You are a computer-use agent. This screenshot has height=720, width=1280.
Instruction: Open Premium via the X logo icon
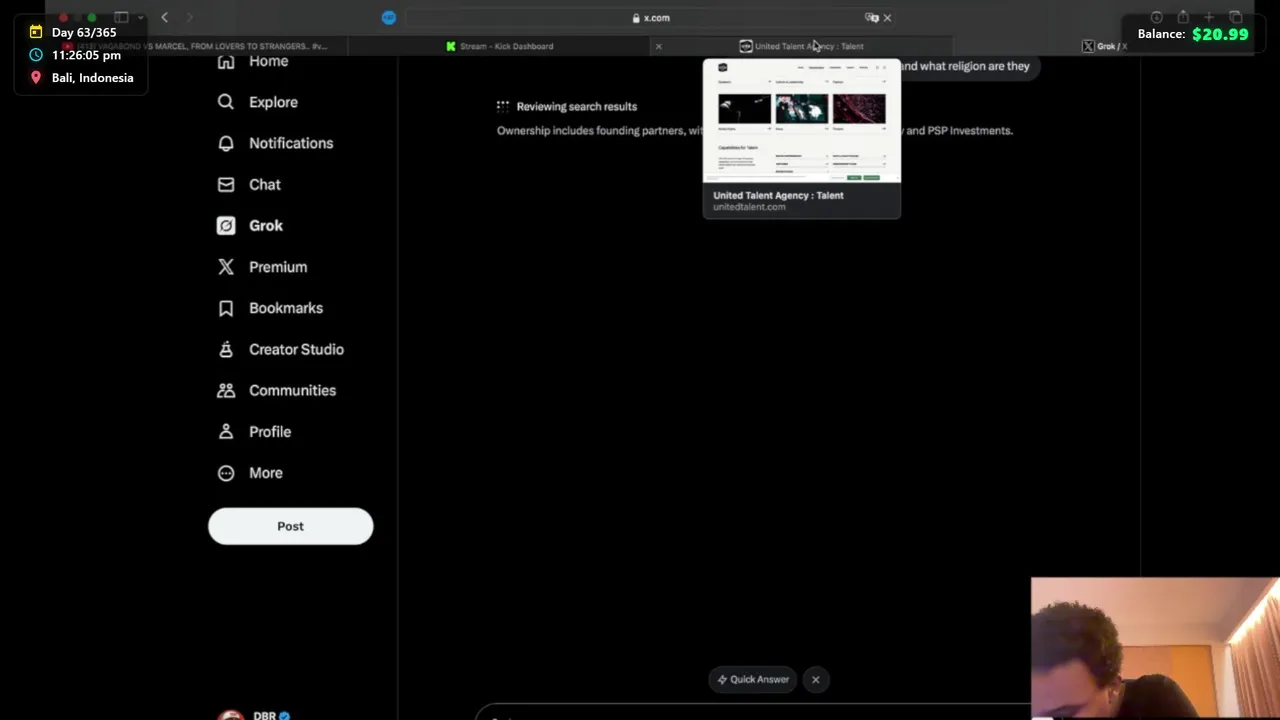(x=226, y=267)
